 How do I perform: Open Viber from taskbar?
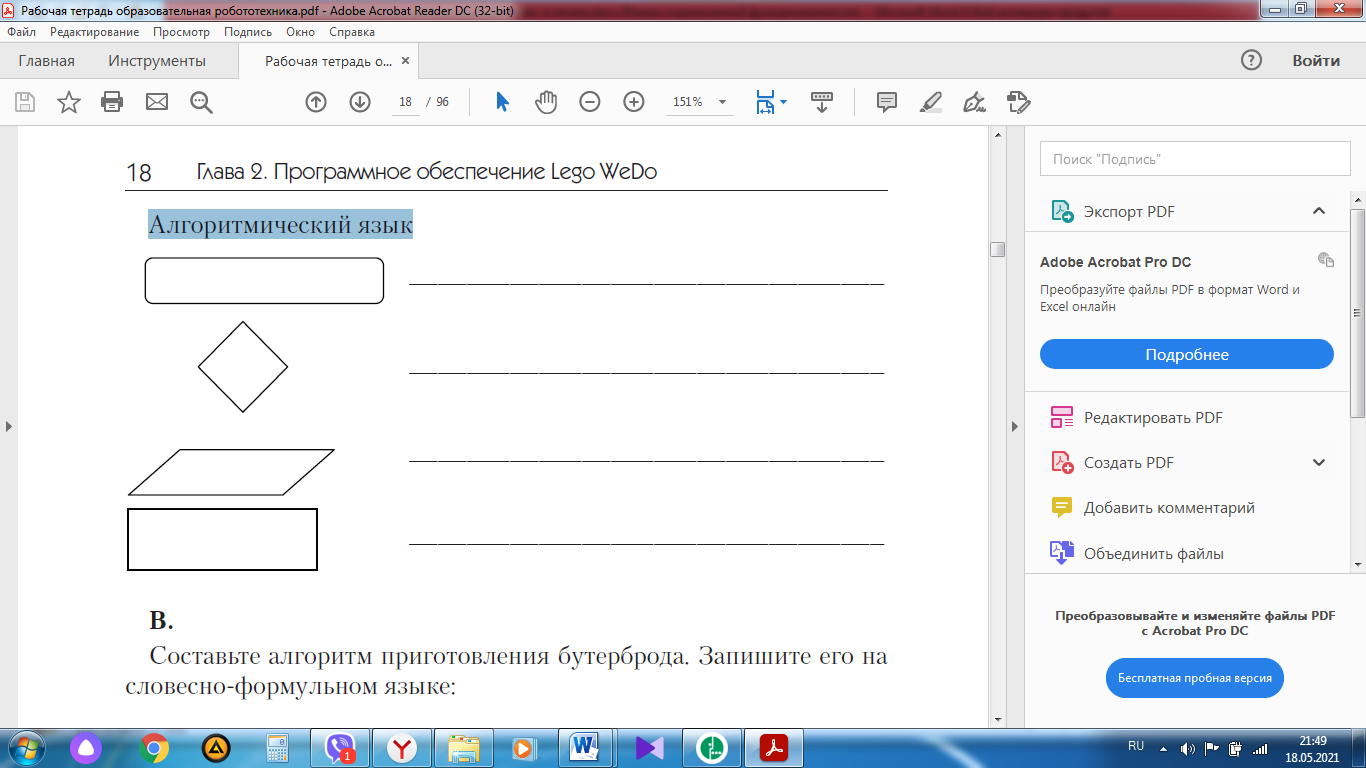point(340,747)
